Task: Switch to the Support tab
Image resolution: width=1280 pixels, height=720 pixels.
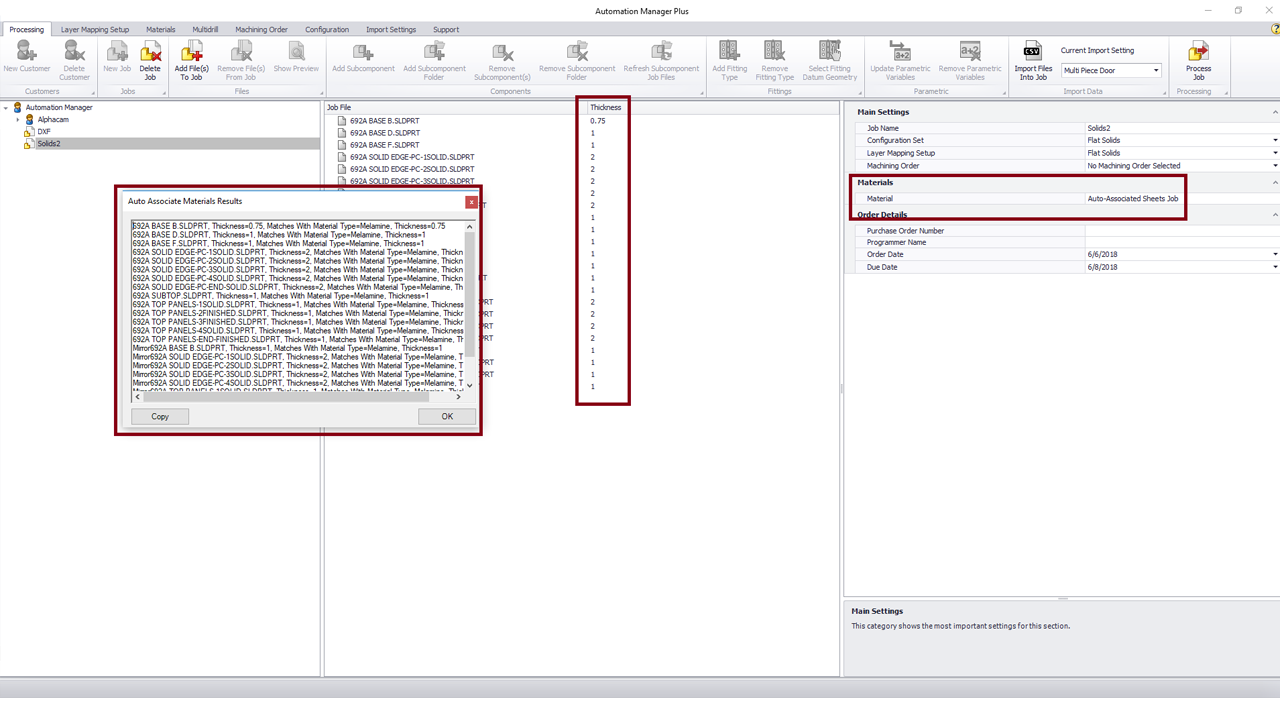Action: pos(446,29)
